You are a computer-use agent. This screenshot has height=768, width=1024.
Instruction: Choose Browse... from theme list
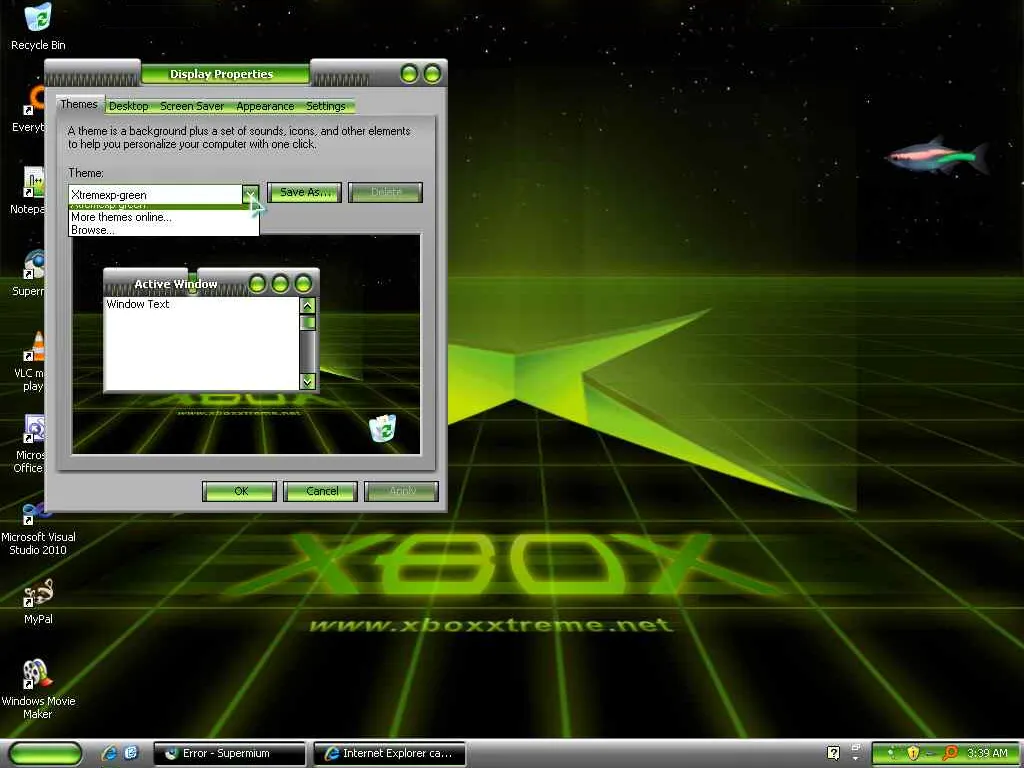pyautogui.click(x=164, y=230)
